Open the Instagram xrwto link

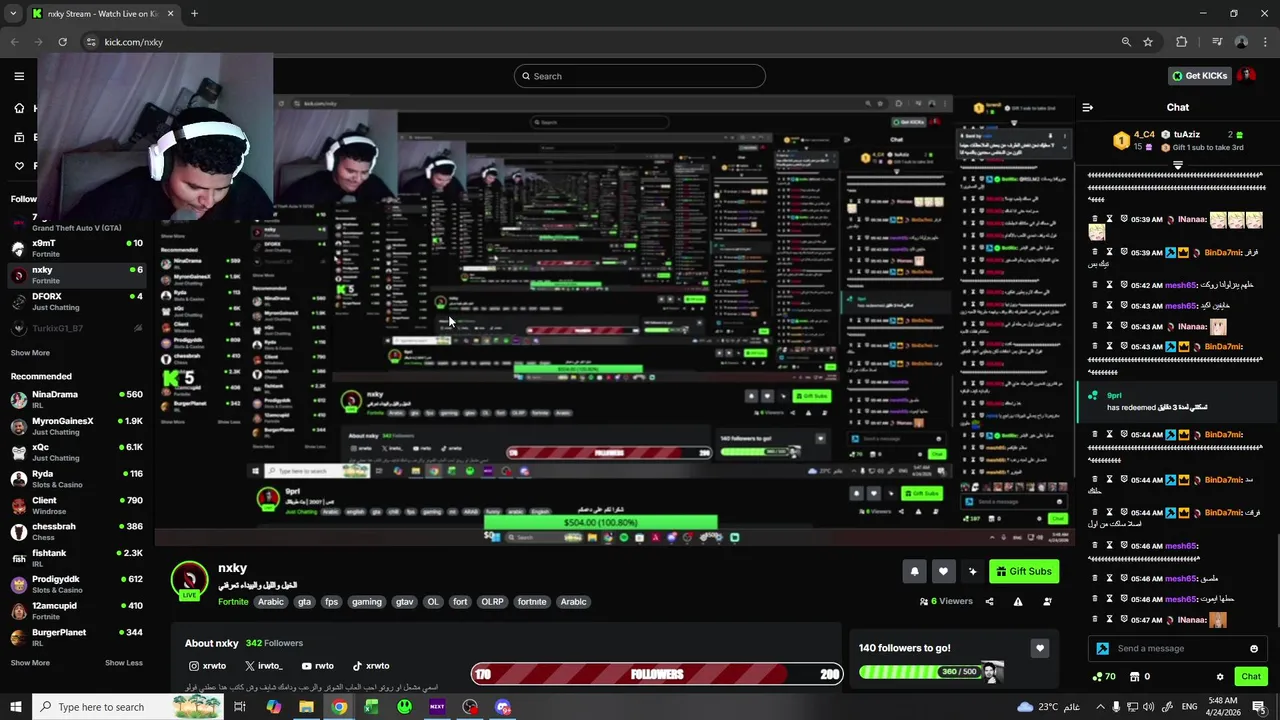[208, 666]
